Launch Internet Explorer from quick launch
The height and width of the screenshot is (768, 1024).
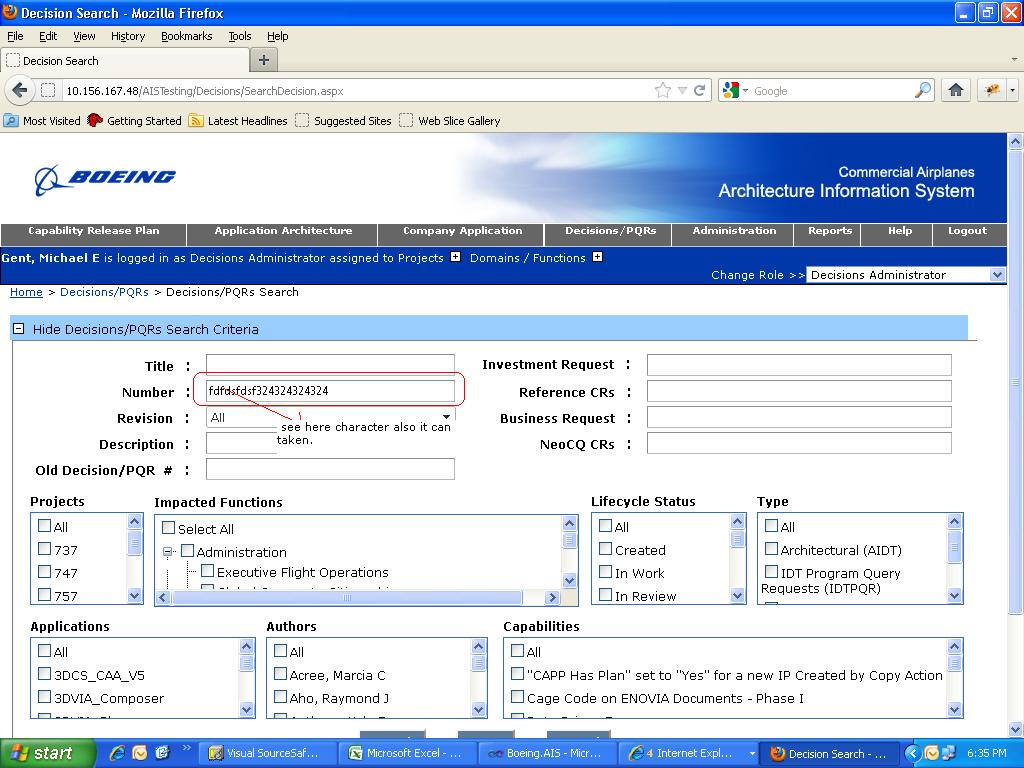tap(117, 753)
